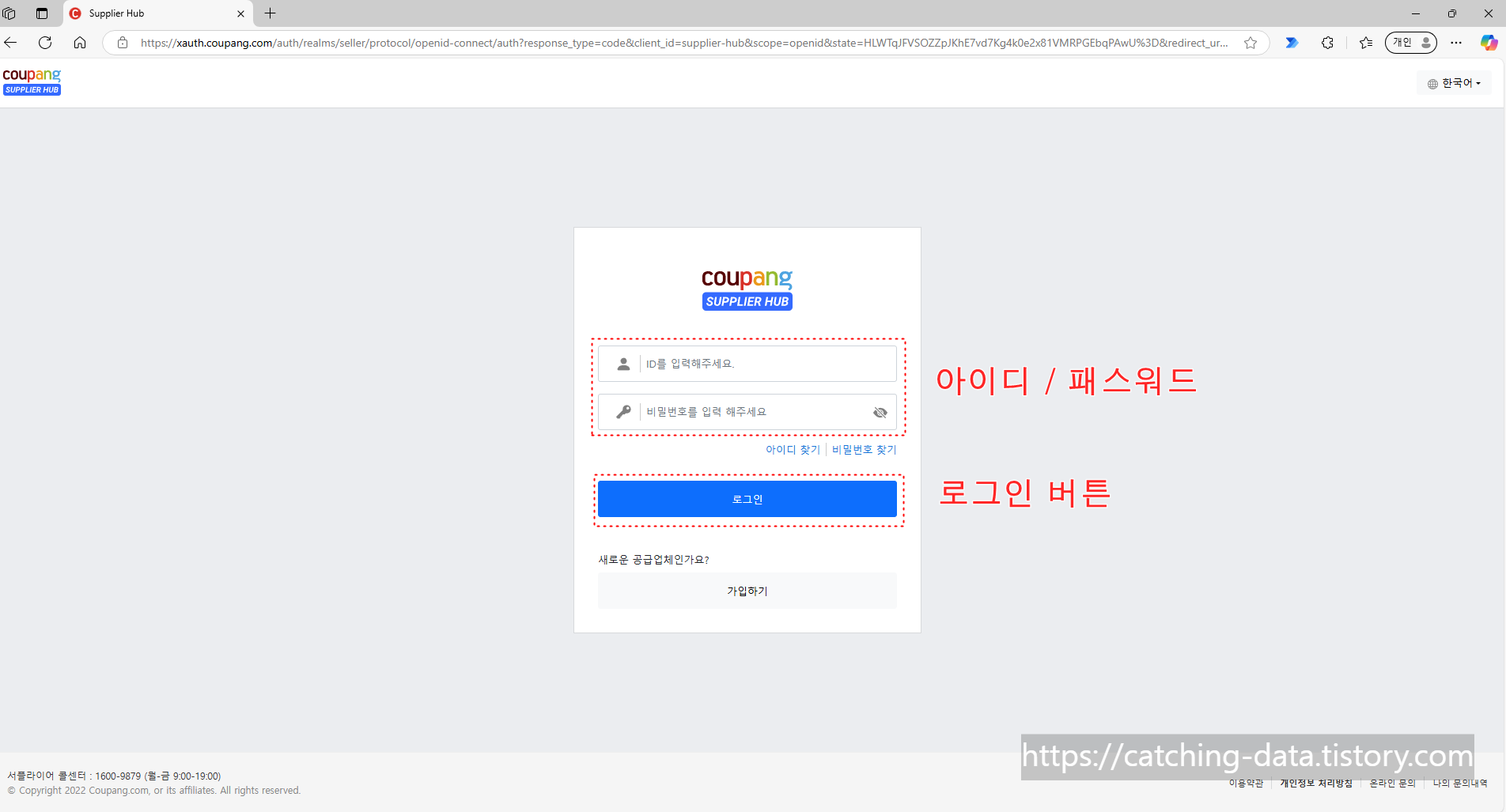Go to browser home page icon
Screen dimensions: 1506x812
click(x=80, y=43)
